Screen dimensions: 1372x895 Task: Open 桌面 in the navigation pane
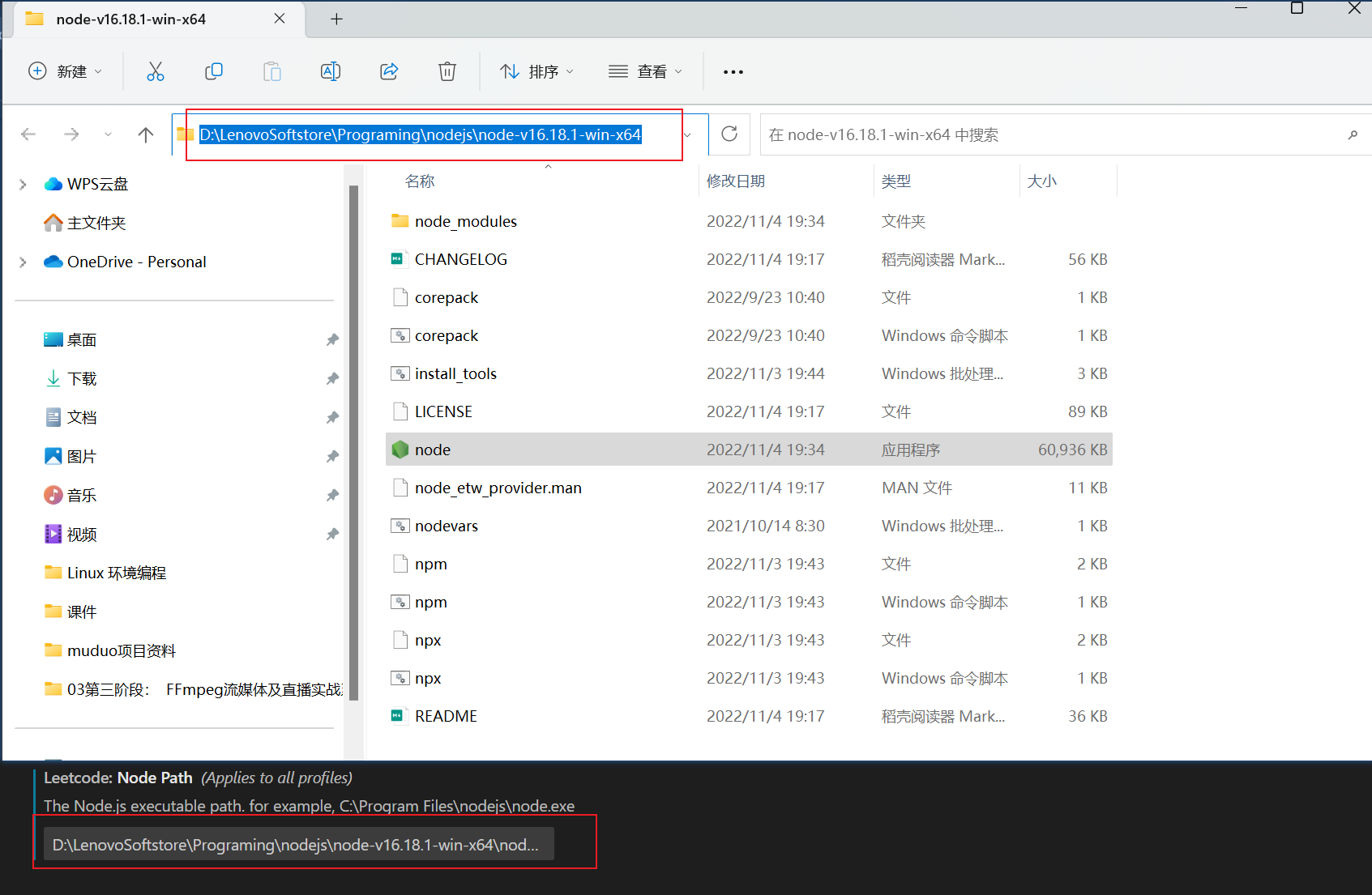point(71,339)
